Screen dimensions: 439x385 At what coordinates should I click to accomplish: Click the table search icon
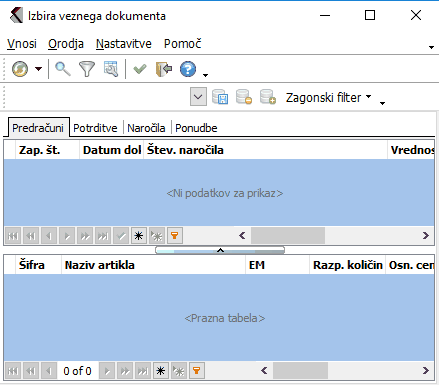point(111,69)
